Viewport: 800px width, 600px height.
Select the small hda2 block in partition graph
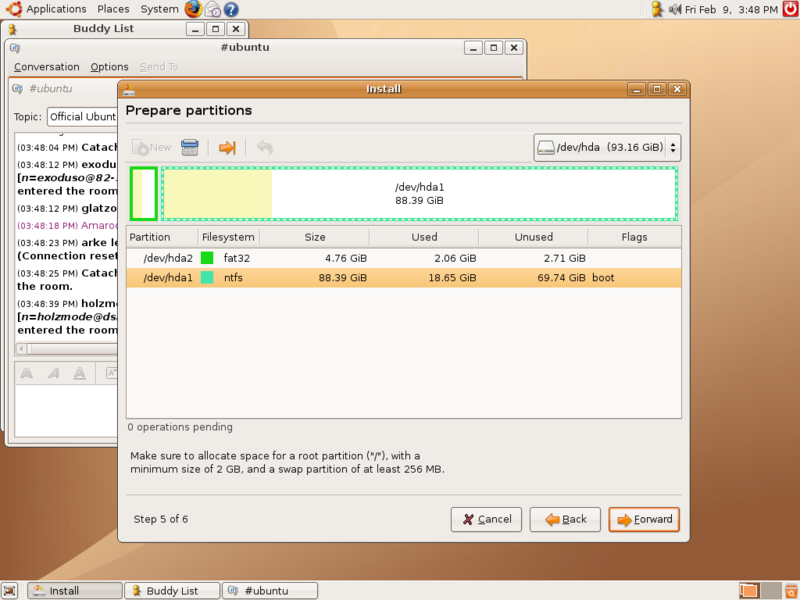(x=143, y=193)
